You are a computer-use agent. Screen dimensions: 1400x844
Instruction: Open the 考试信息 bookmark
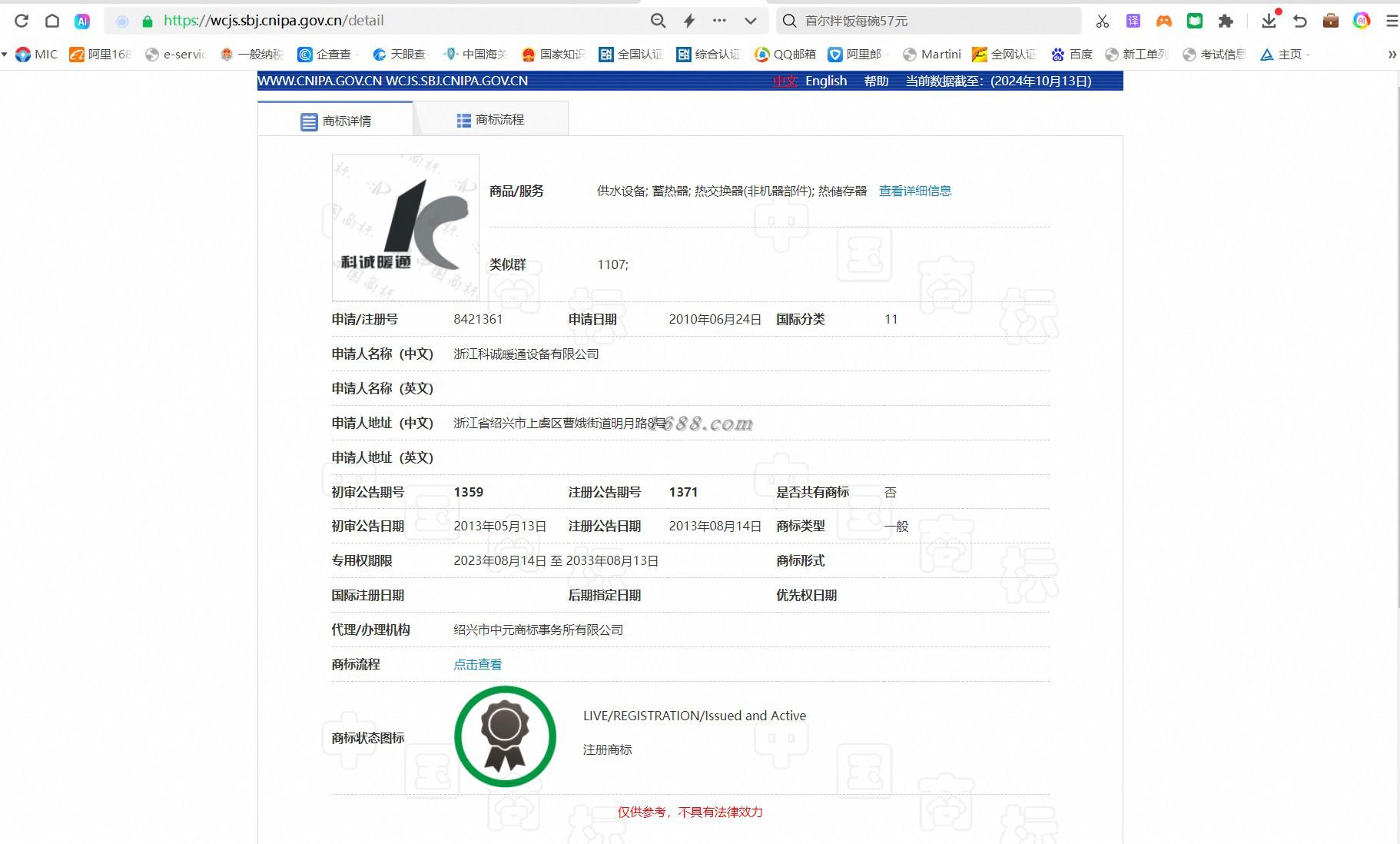[1214, 54]
